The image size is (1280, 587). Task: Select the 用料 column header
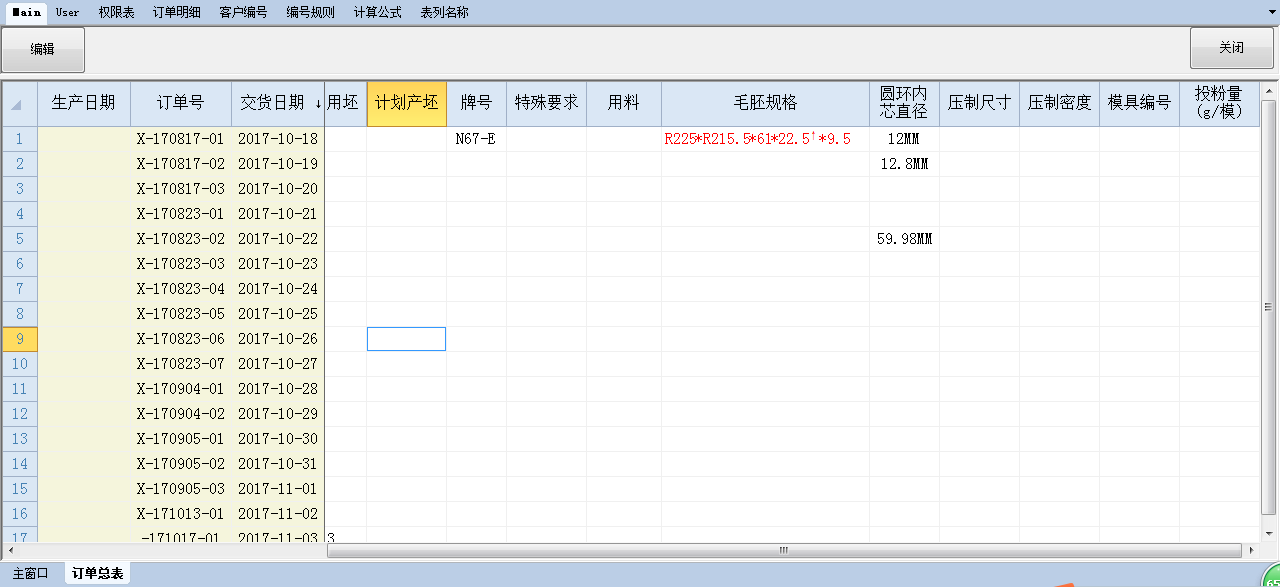point(624,104)
